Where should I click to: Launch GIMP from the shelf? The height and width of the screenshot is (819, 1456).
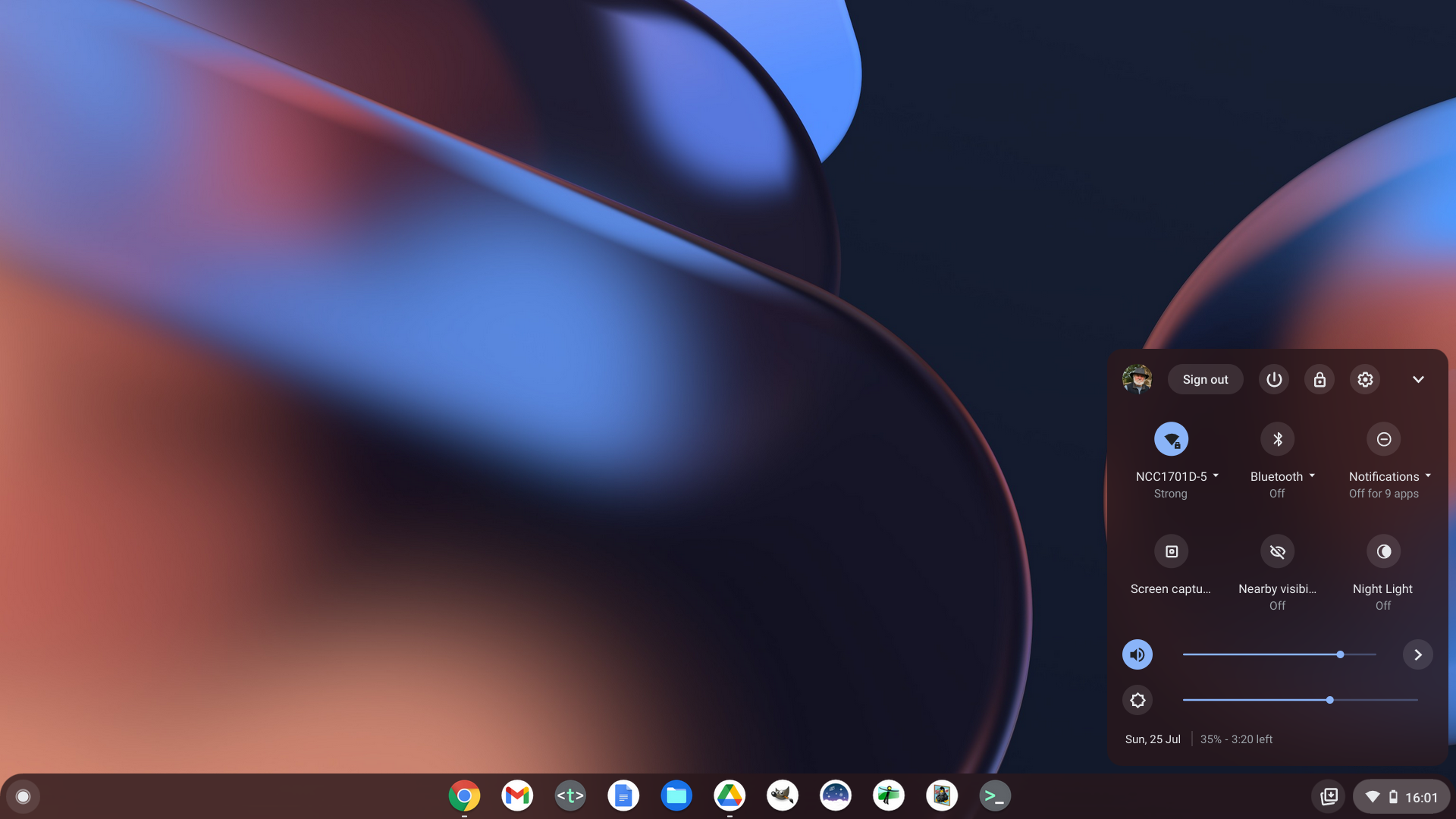point(783,795)
